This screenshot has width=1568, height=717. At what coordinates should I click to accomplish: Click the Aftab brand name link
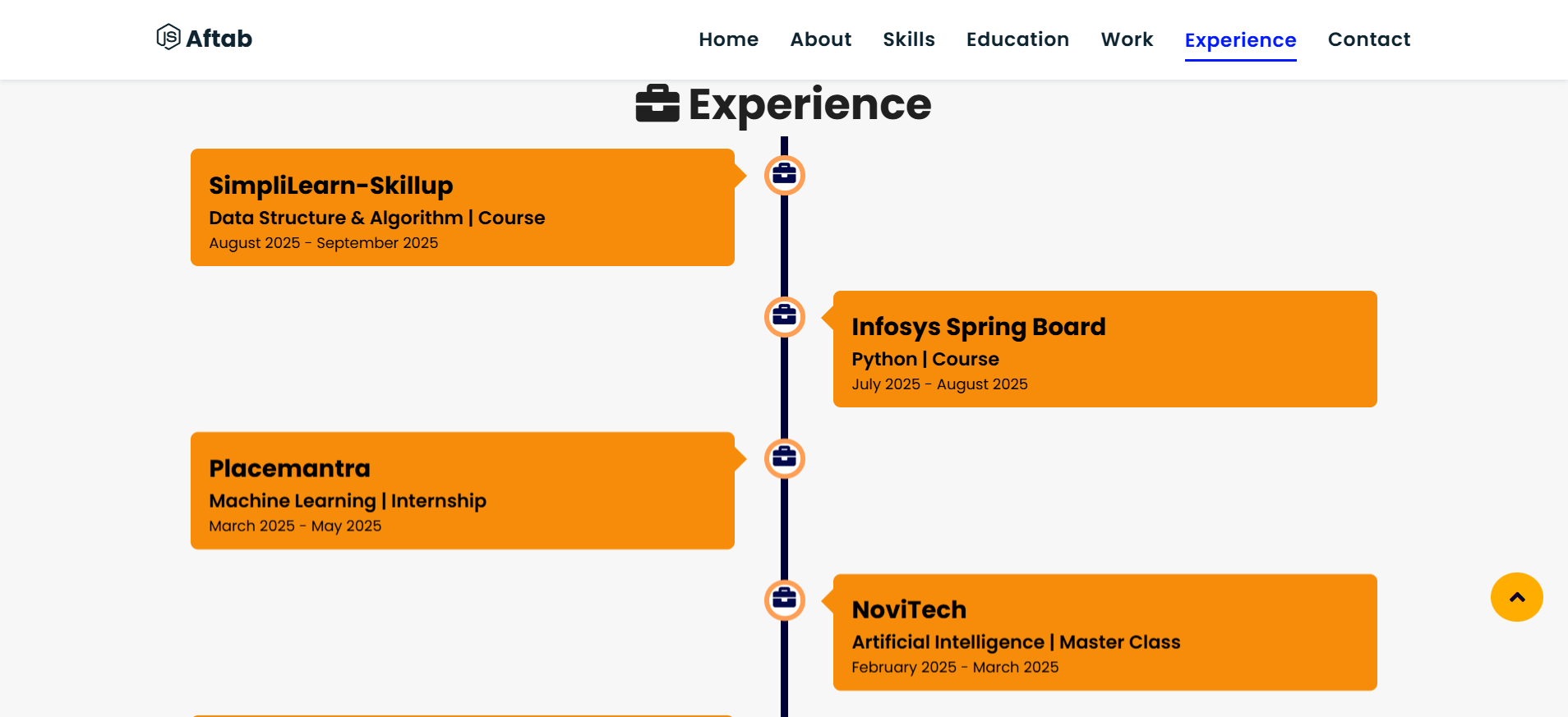(x=219, y=39)
